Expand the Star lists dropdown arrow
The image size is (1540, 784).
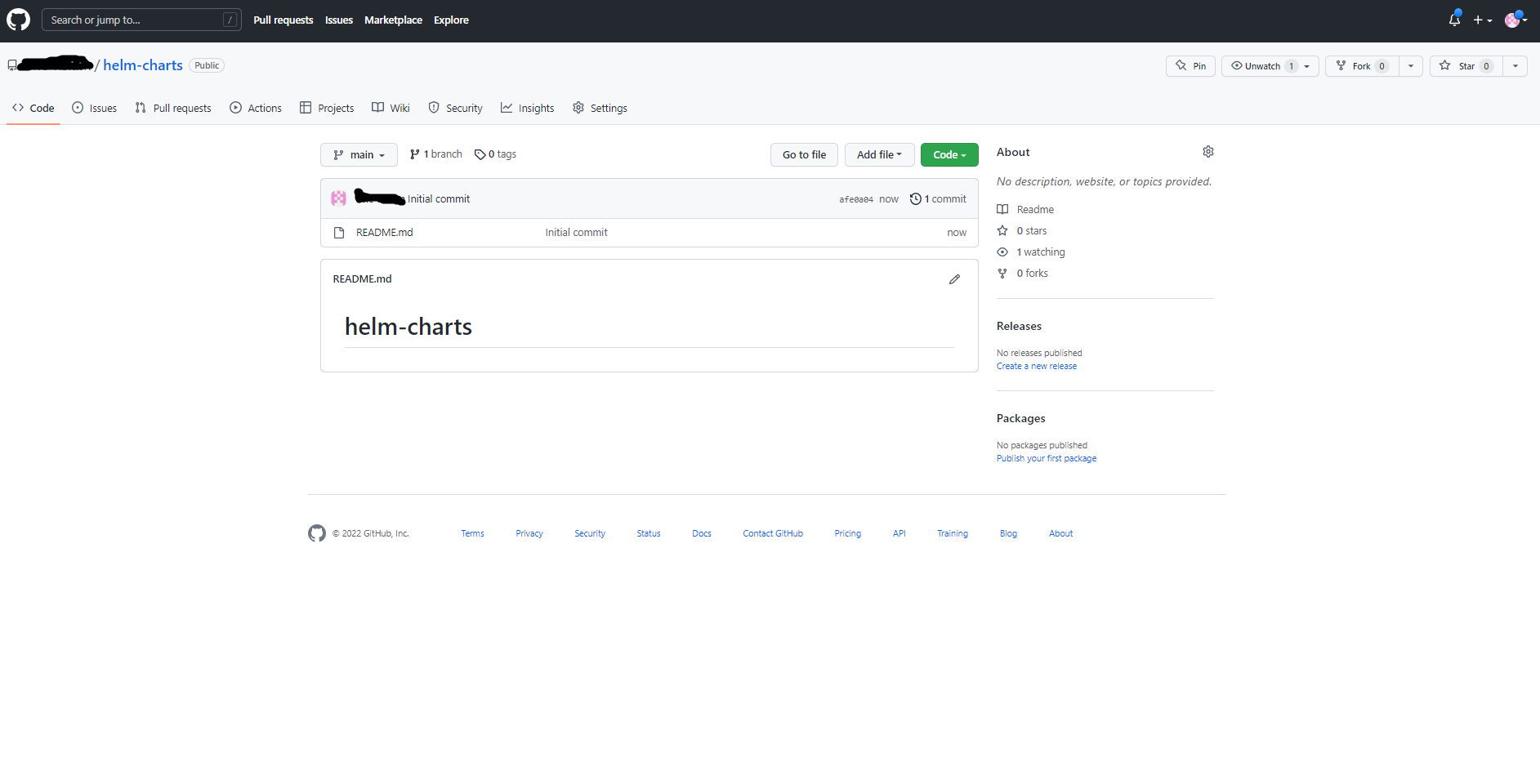[x=1515, y=66]
